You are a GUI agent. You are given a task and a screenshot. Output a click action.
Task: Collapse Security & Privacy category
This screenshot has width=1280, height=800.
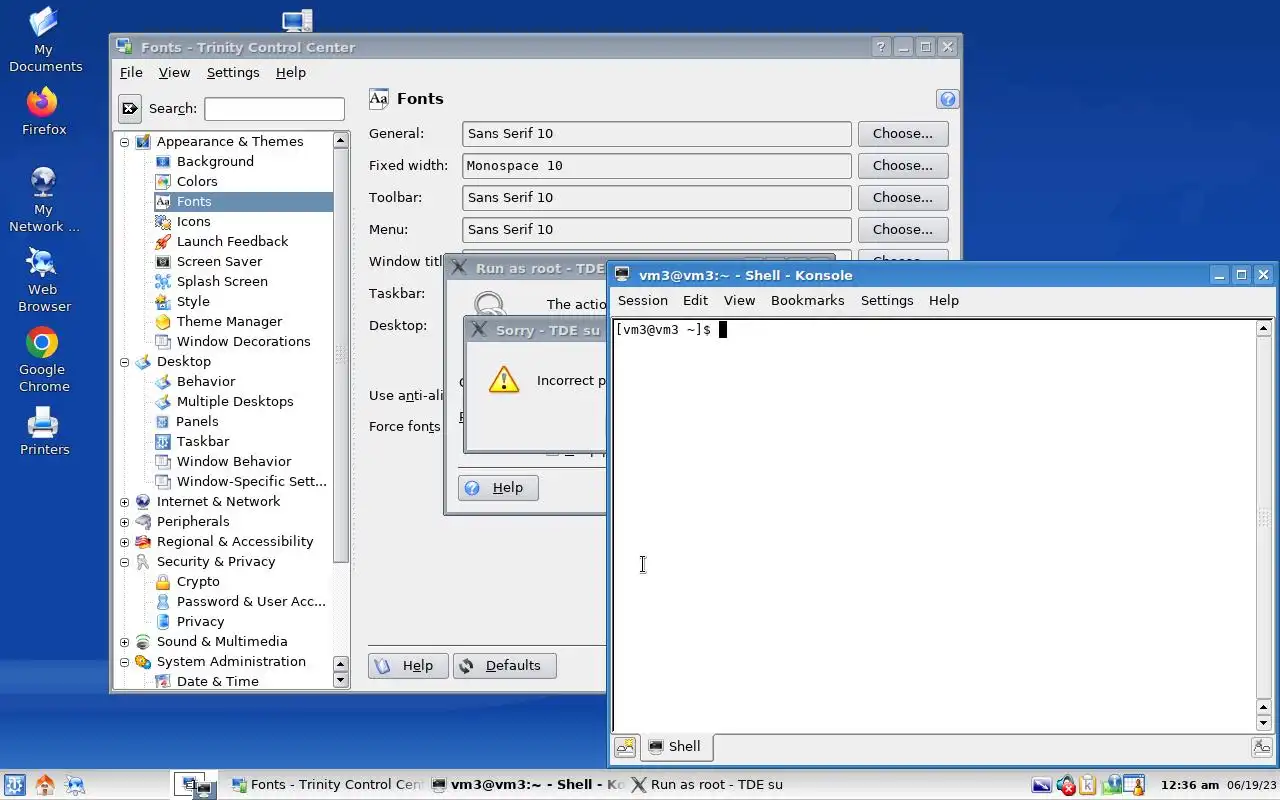pyautogui.click(x=125, y=561)
